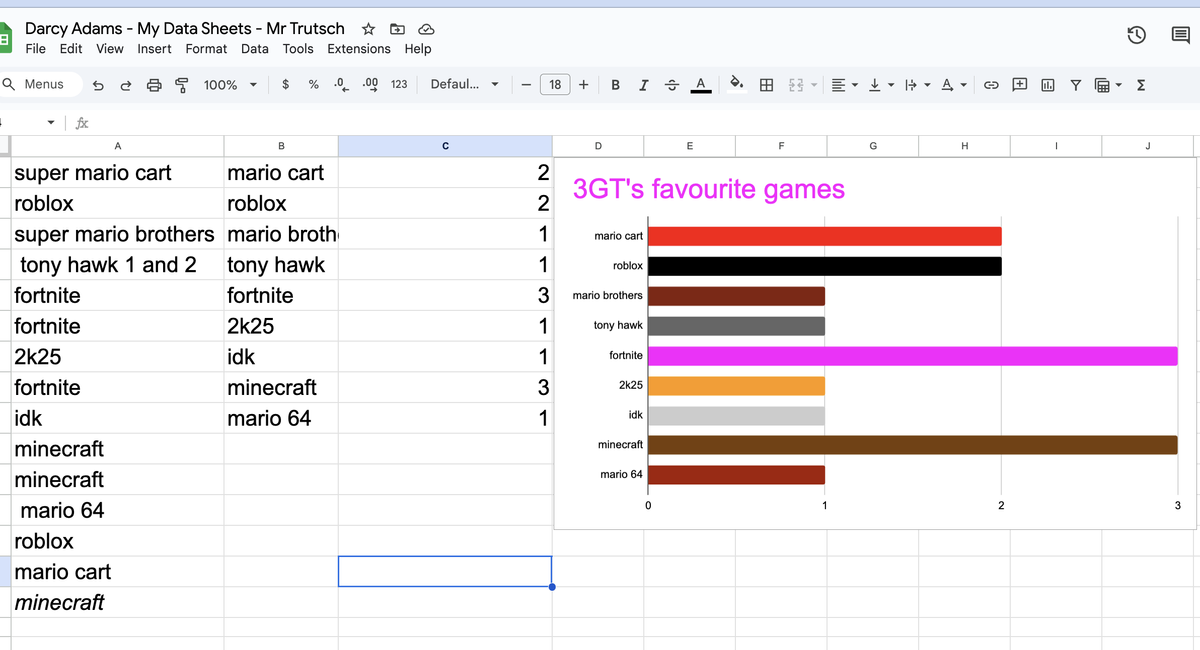
Task: Open the Tools menu
Action: [x=298, y=49]
